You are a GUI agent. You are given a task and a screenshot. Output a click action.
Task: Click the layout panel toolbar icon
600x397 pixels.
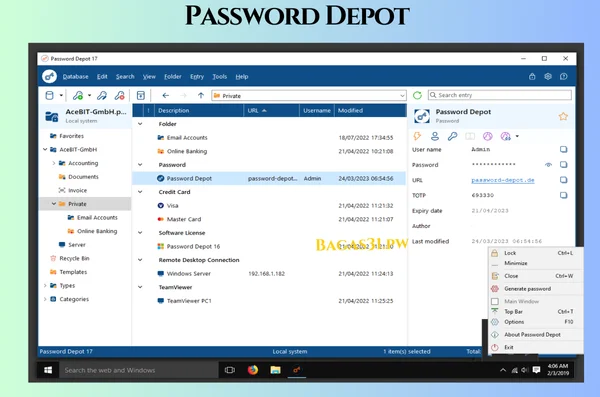140,95
